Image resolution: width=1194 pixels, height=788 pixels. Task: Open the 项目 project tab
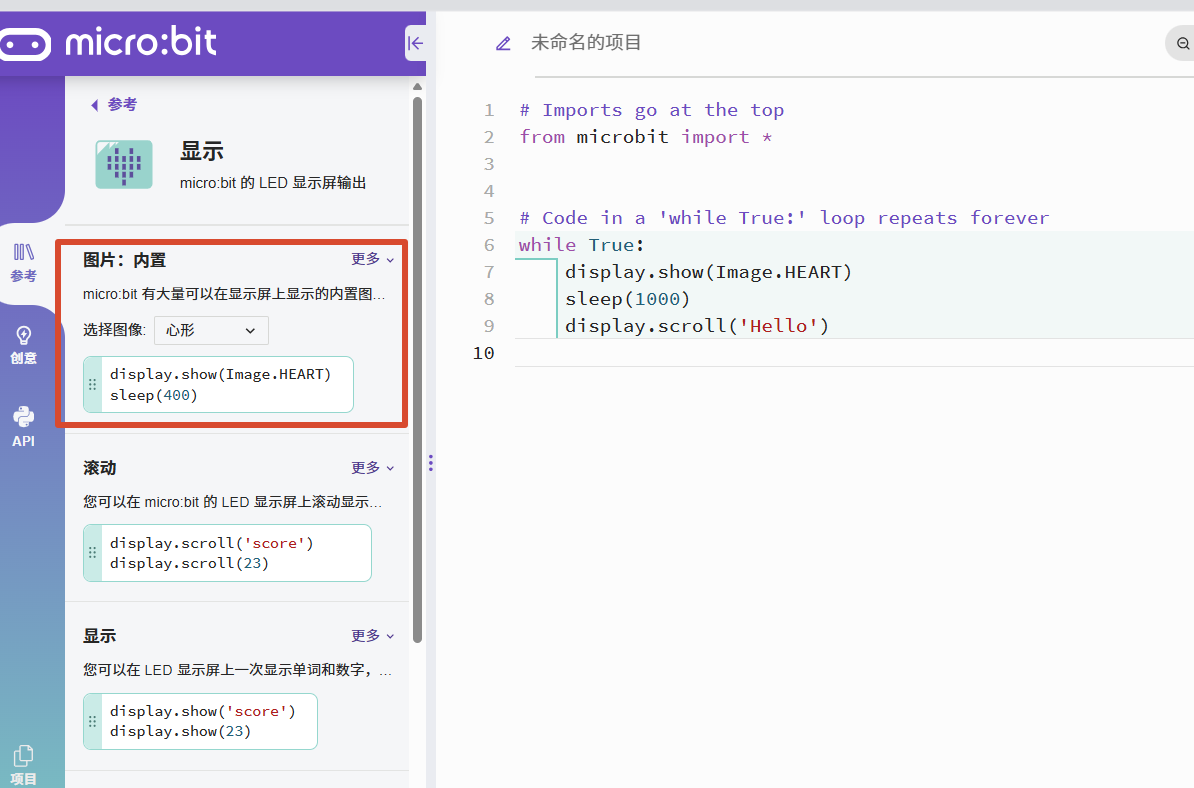click(x=24, y=765)
